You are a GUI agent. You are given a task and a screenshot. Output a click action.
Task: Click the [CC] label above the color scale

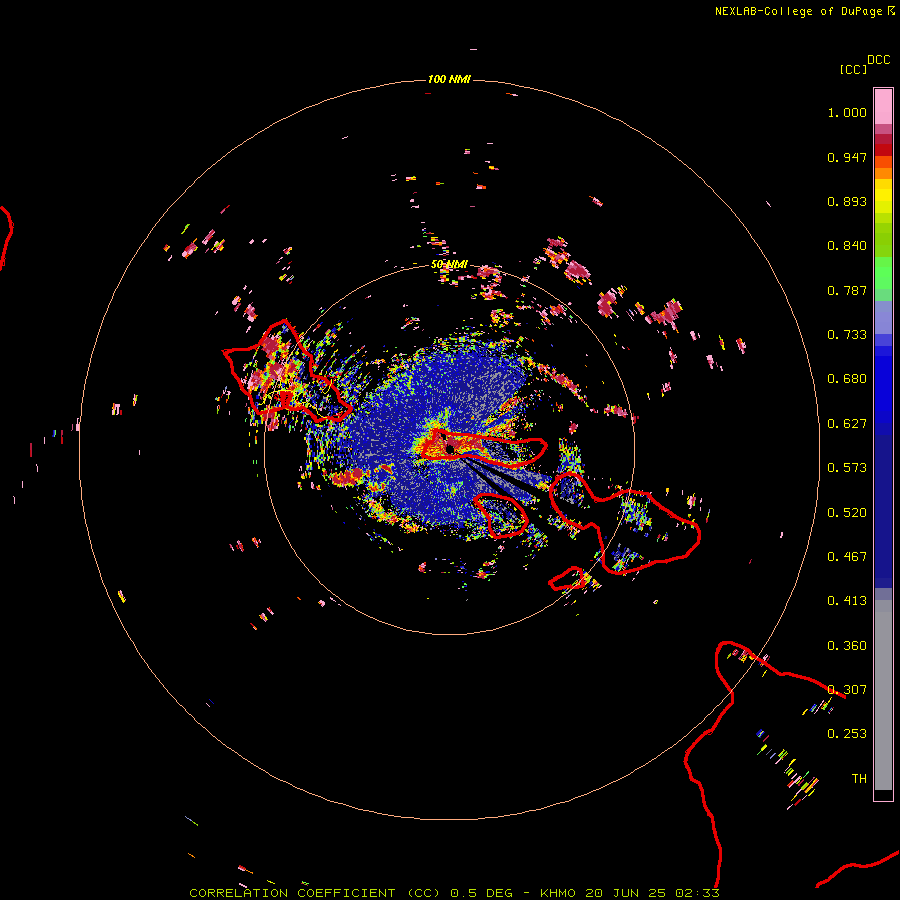pyautogui.click(x=853, y=69)
